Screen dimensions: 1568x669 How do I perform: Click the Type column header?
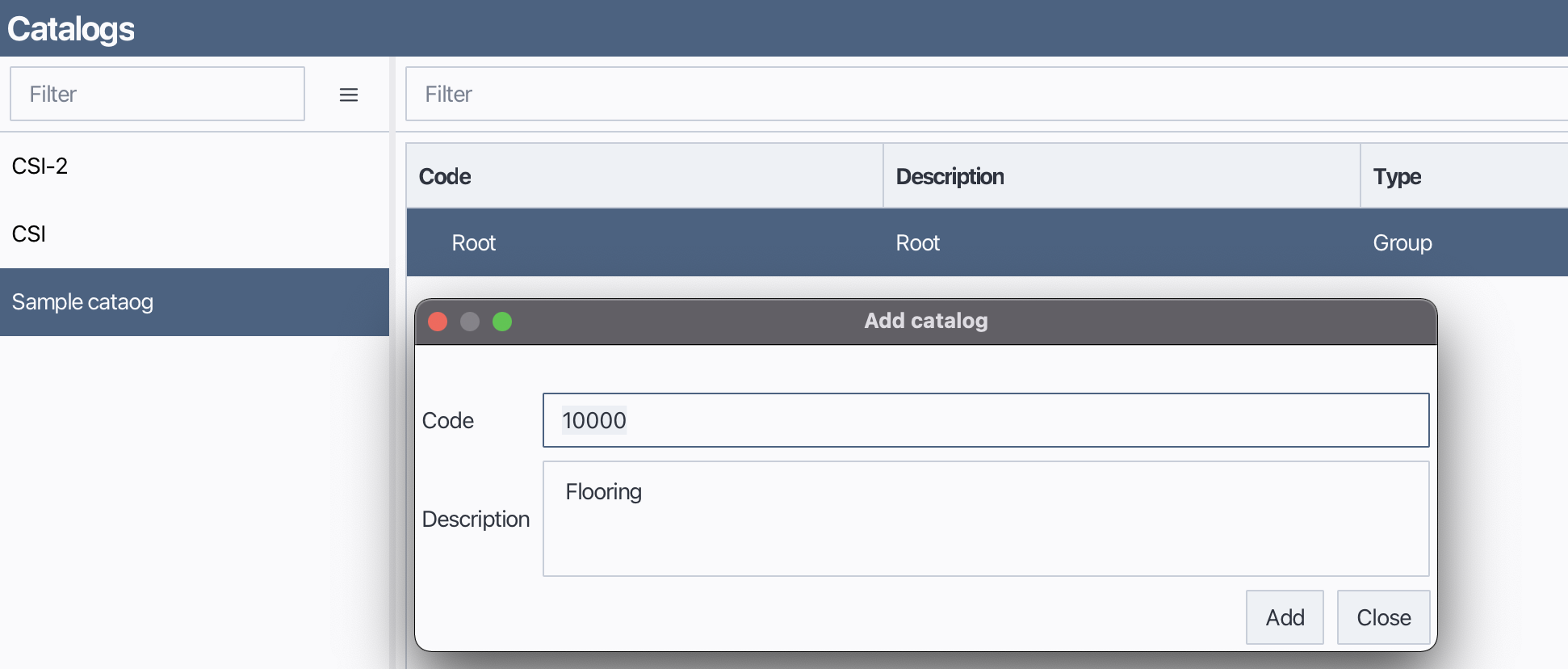pos(1465,176)
